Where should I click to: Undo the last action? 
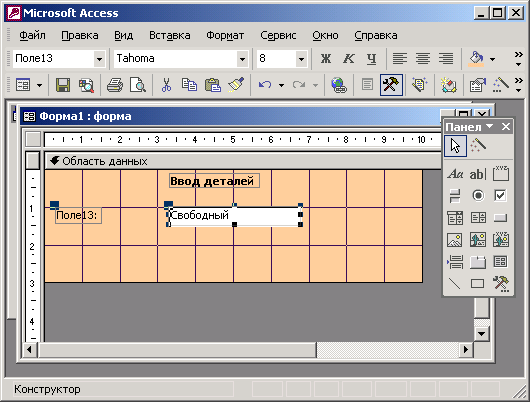tap(265, 85)
